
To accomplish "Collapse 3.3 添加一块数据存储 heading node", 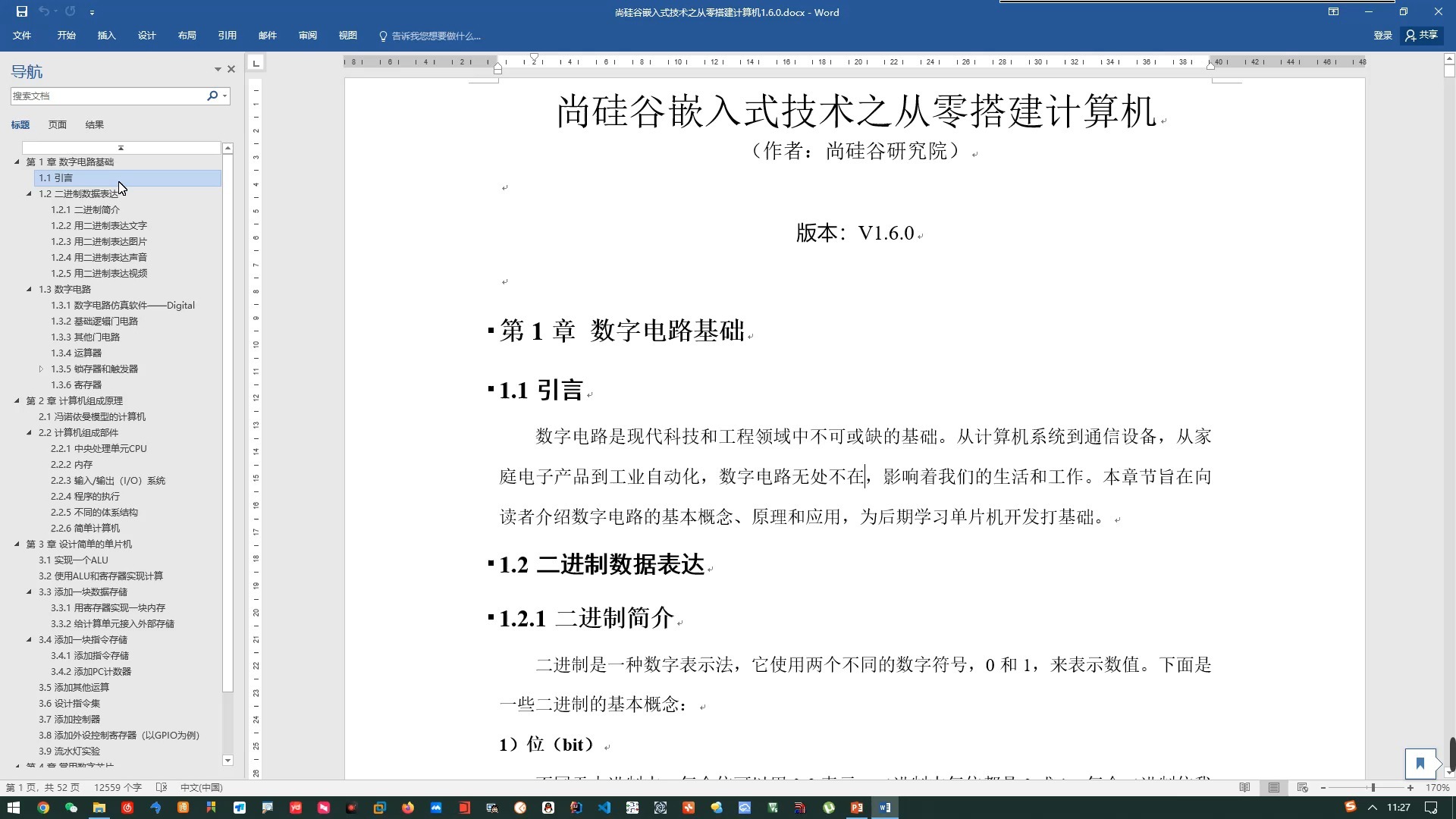I will point(29,591).
